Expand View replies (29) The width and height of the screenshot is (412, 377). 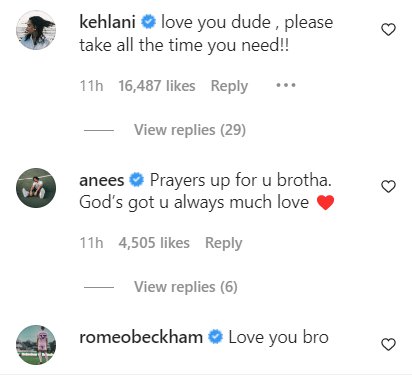tap(190, 130)
